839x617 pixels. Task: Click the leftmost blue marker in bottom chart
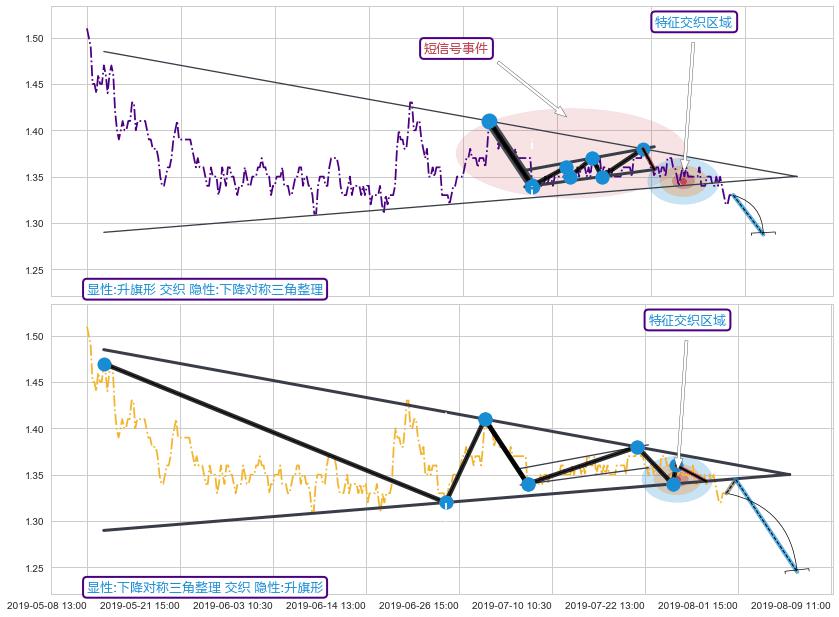click(104, 364)
